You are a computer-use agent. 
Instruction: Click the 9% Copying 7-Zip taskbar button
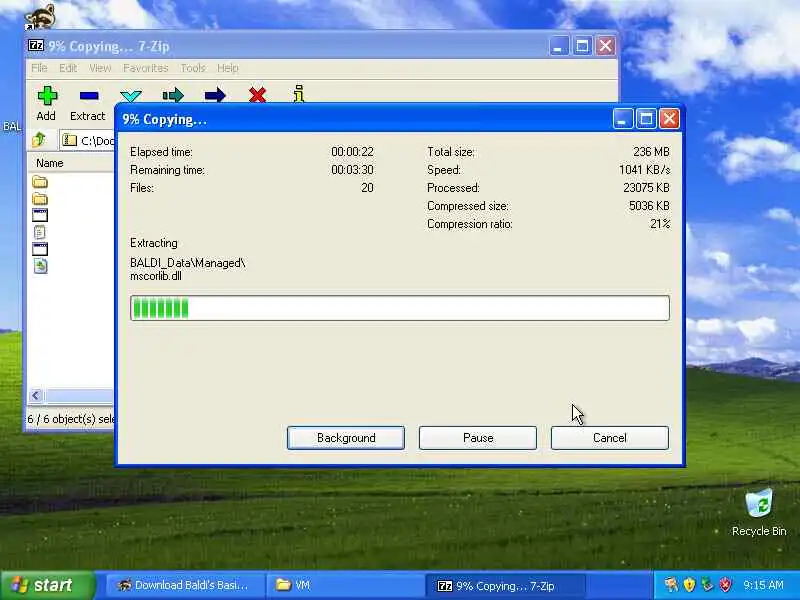point(504,586)
